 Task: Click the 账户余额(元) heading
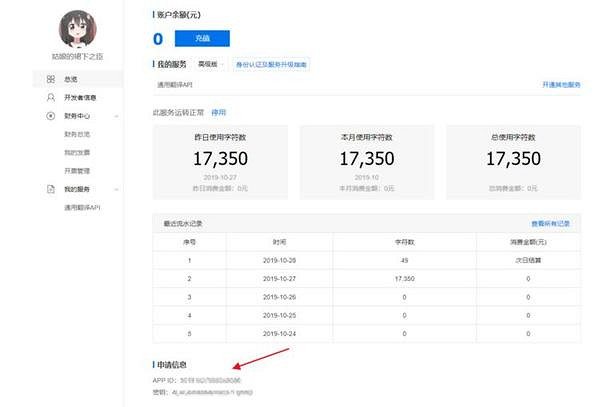click(179, 15)
